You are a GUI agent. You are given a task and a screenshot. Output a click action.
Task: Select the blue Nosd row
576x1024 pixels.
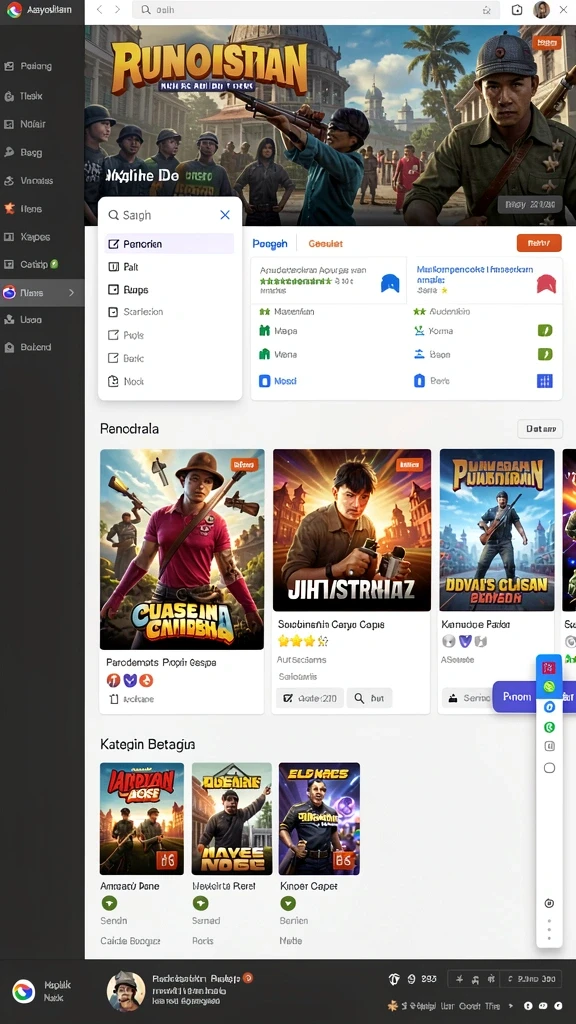pos(328,381)
